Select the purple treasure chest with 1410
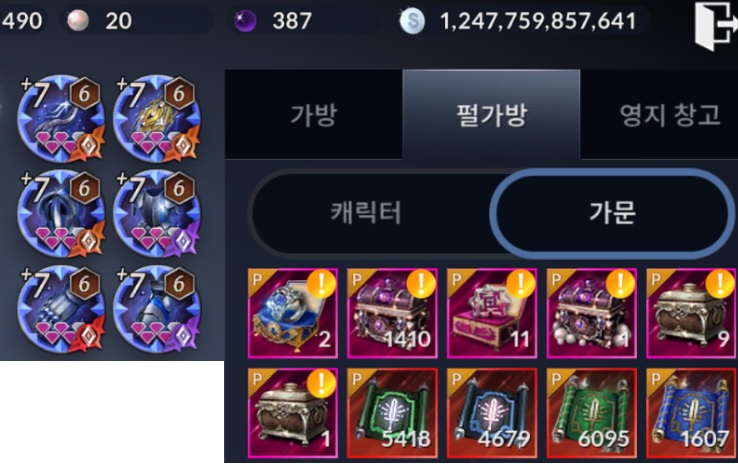The height and width of the screenshot is (464, 738). (393, 313)
